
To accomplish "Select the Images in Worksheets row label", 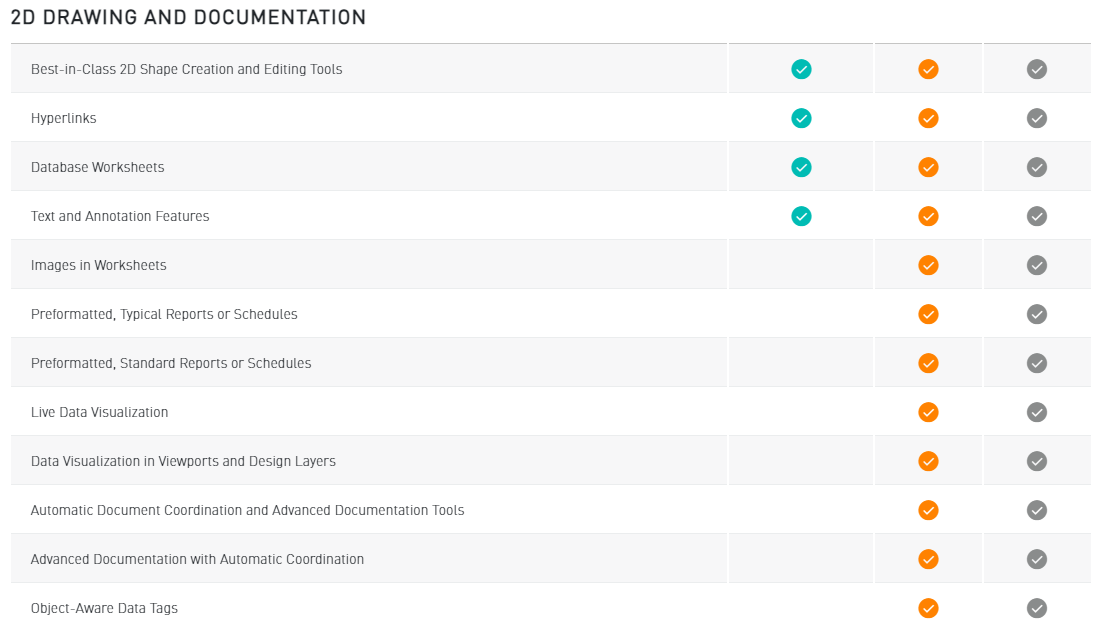I will click(x=99, y=265).
